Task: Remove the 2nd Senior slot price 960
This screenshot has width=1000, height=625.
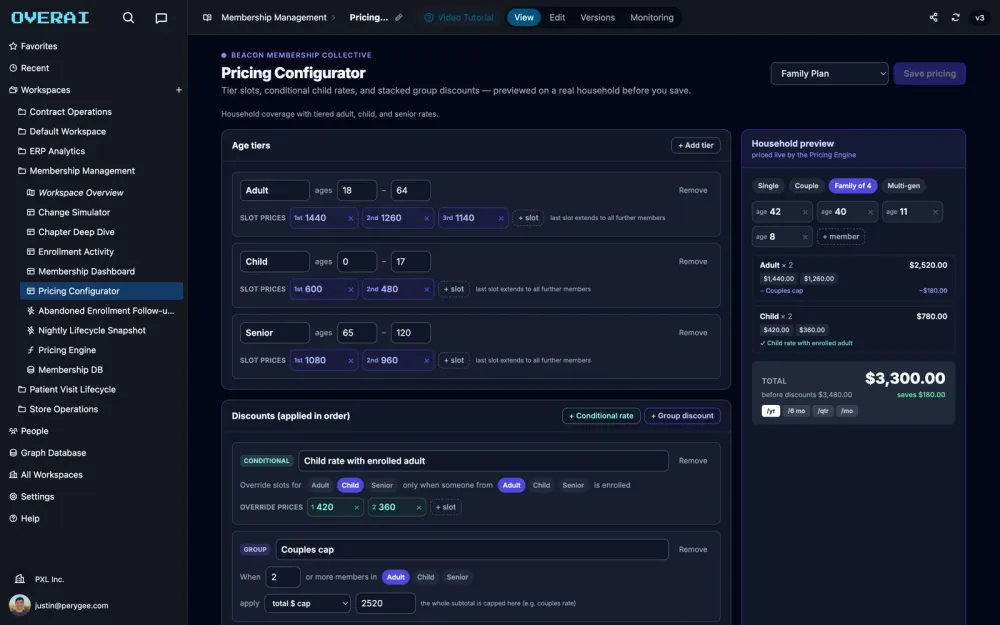Action: (427, 361)
